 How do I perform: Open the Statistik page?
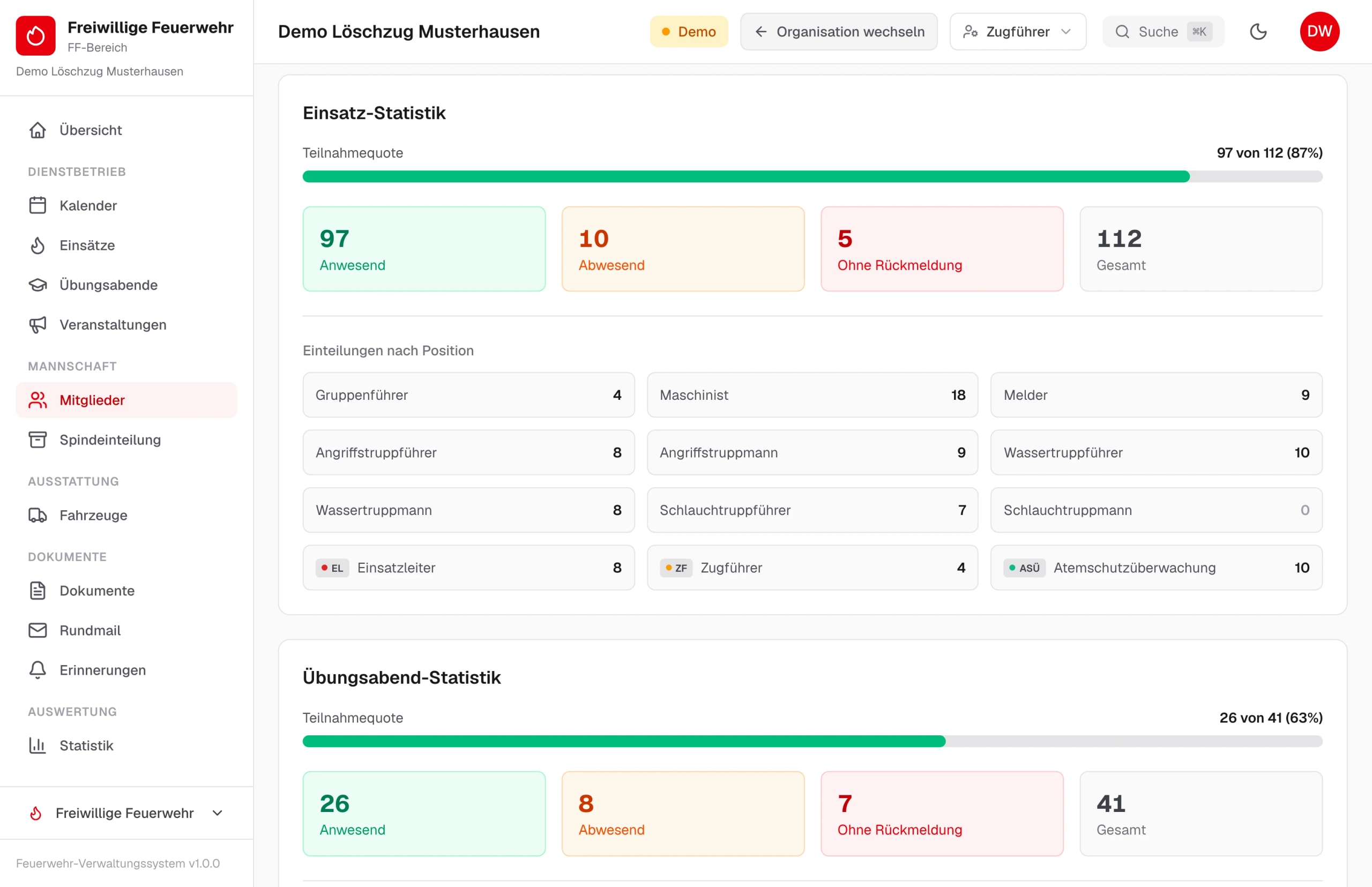click(x=126, y=746)
